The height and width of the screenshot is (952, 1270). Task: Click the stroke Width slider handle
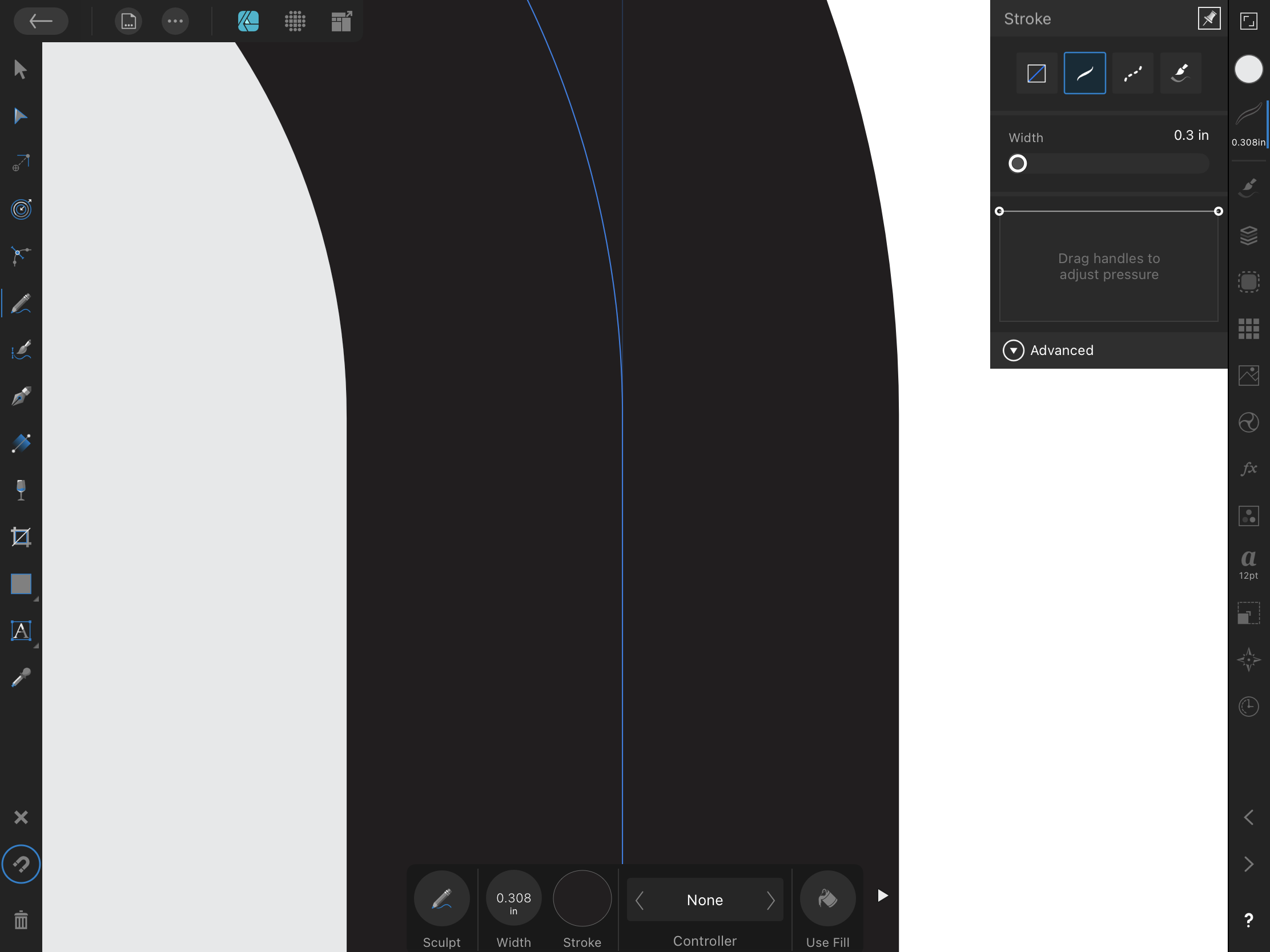[1018, 164]
